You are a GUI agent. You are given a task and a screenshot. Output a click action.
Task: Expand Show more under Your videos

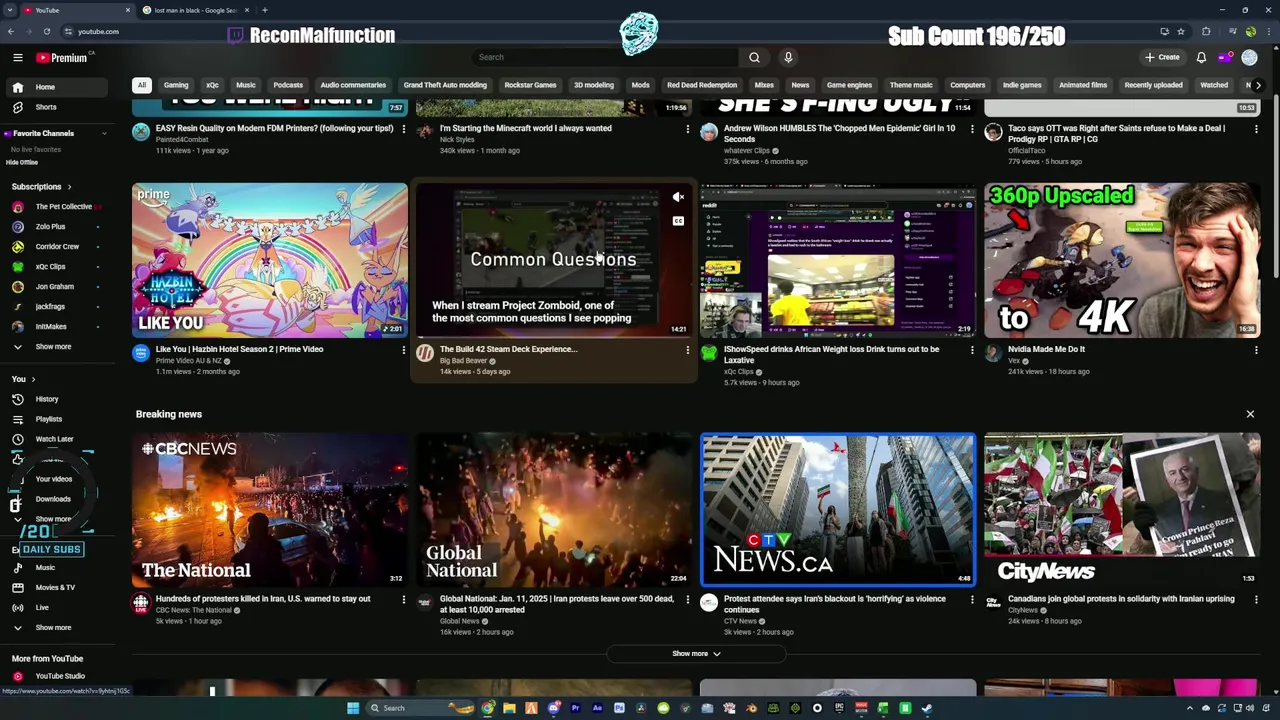pyautogui.click(x=55, y=519)
